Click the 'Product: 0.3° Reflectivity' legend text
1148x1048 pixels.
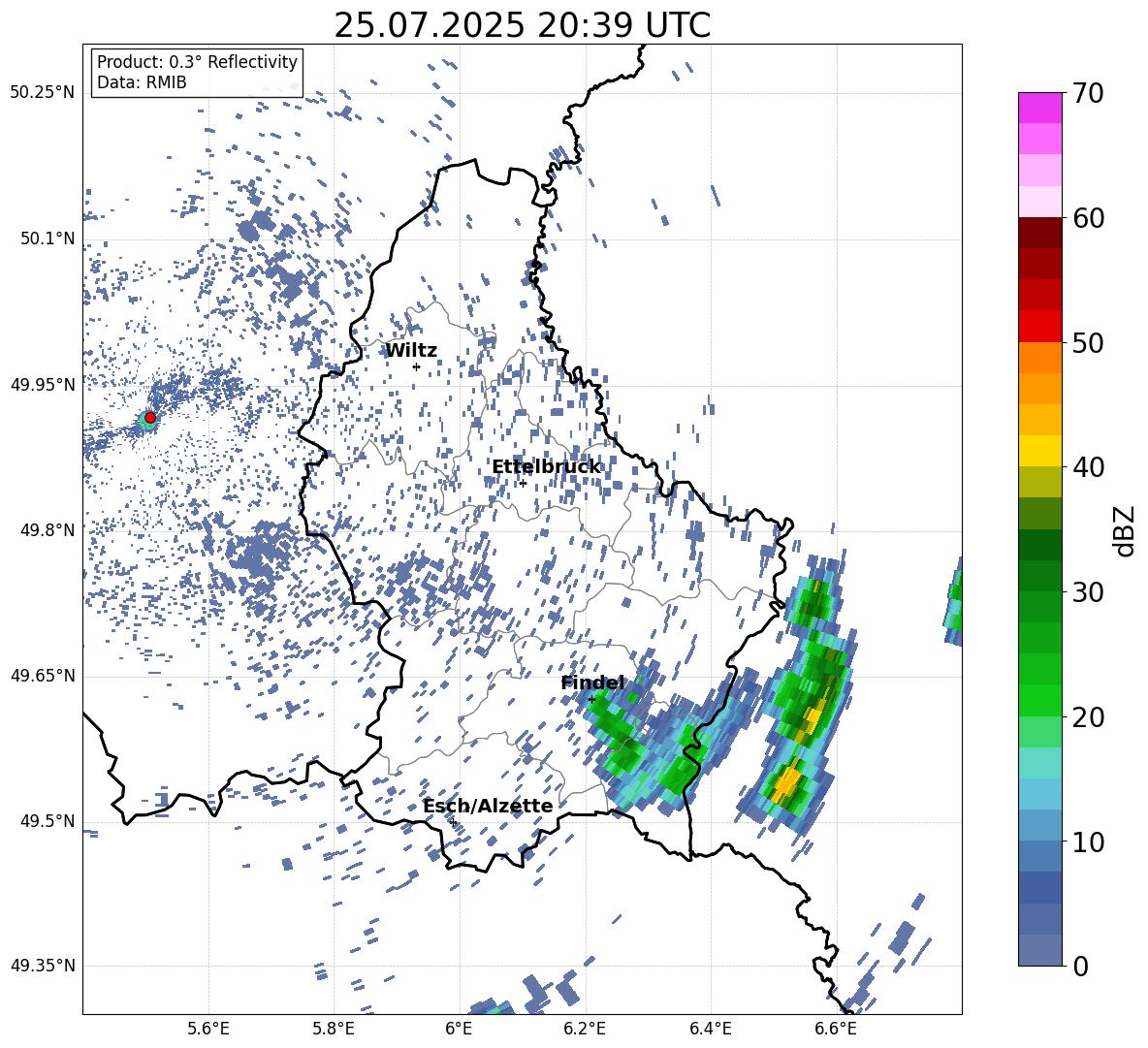[x=197, y=61]
